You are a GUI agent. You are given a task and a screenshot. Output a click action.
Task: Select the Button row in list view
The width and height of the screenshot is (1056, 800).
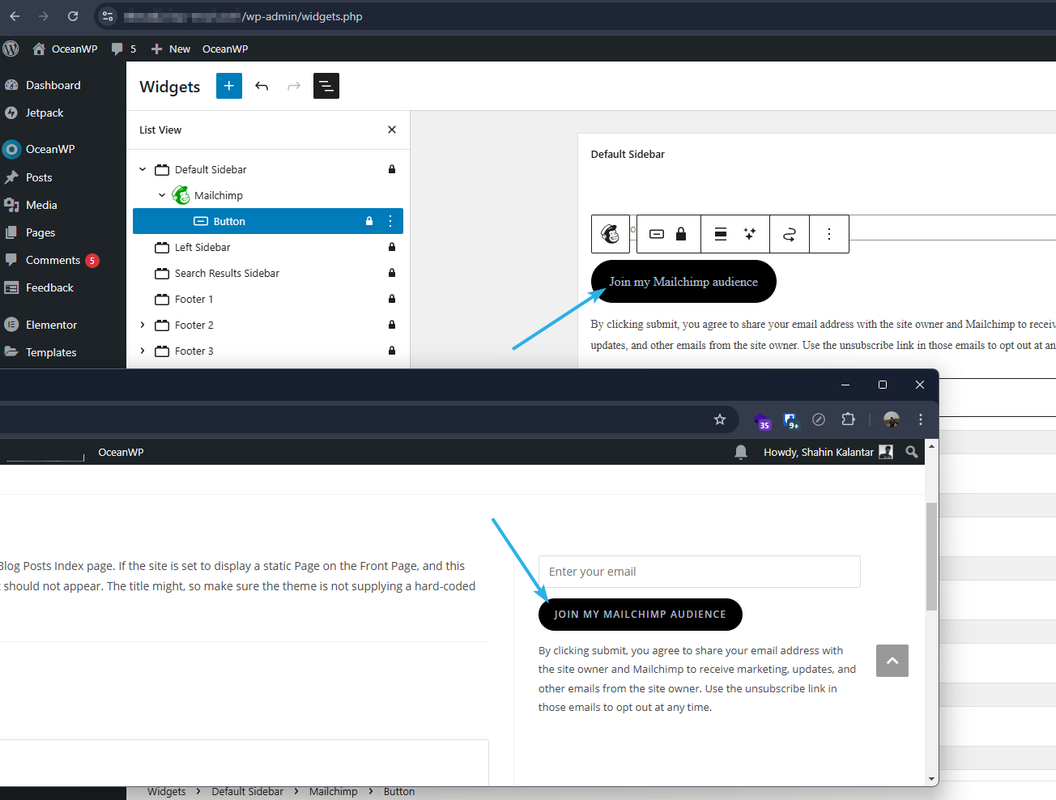tap(268, 221)
